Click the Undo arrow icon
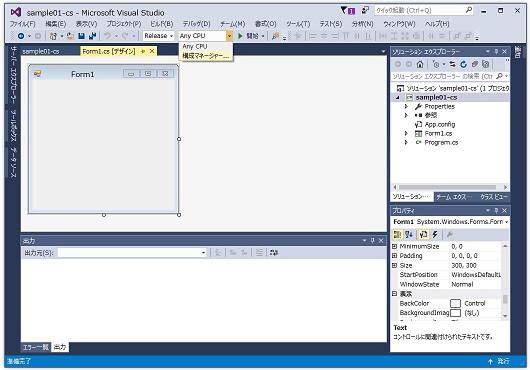 [x=107, y=36]
